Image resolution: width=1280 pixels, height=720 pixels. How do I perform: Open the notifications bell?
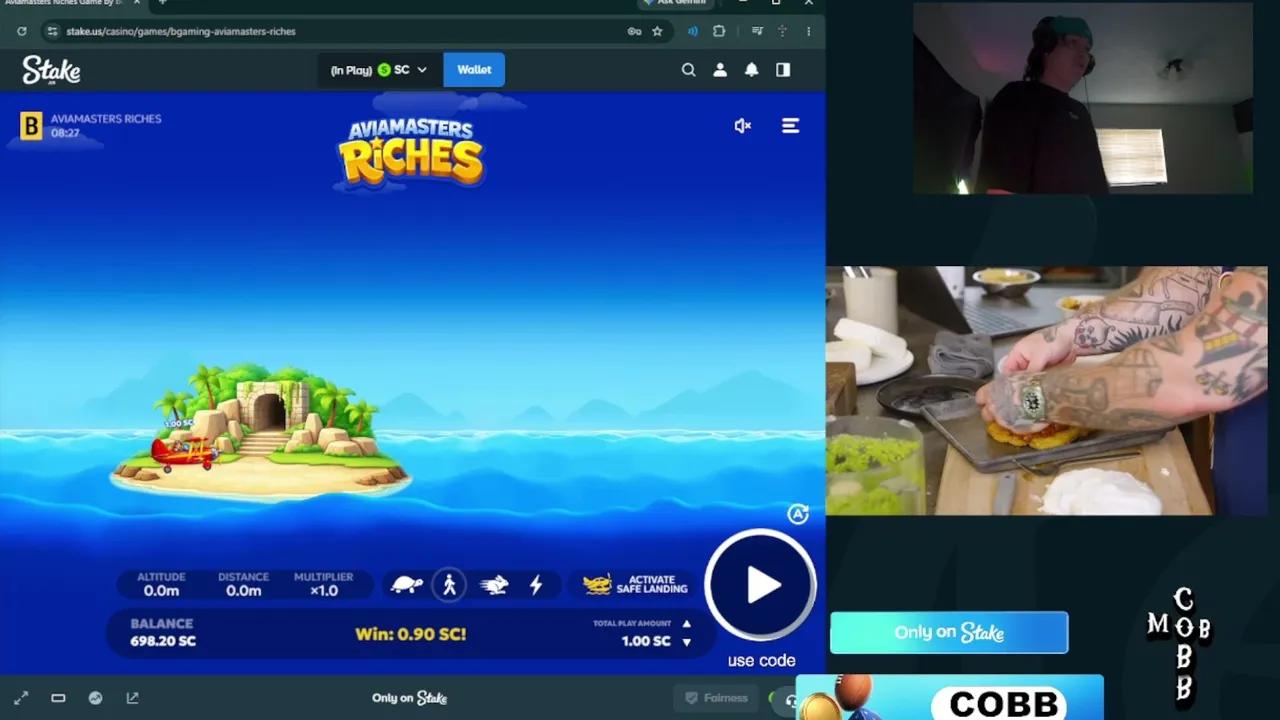coord(751,70)
